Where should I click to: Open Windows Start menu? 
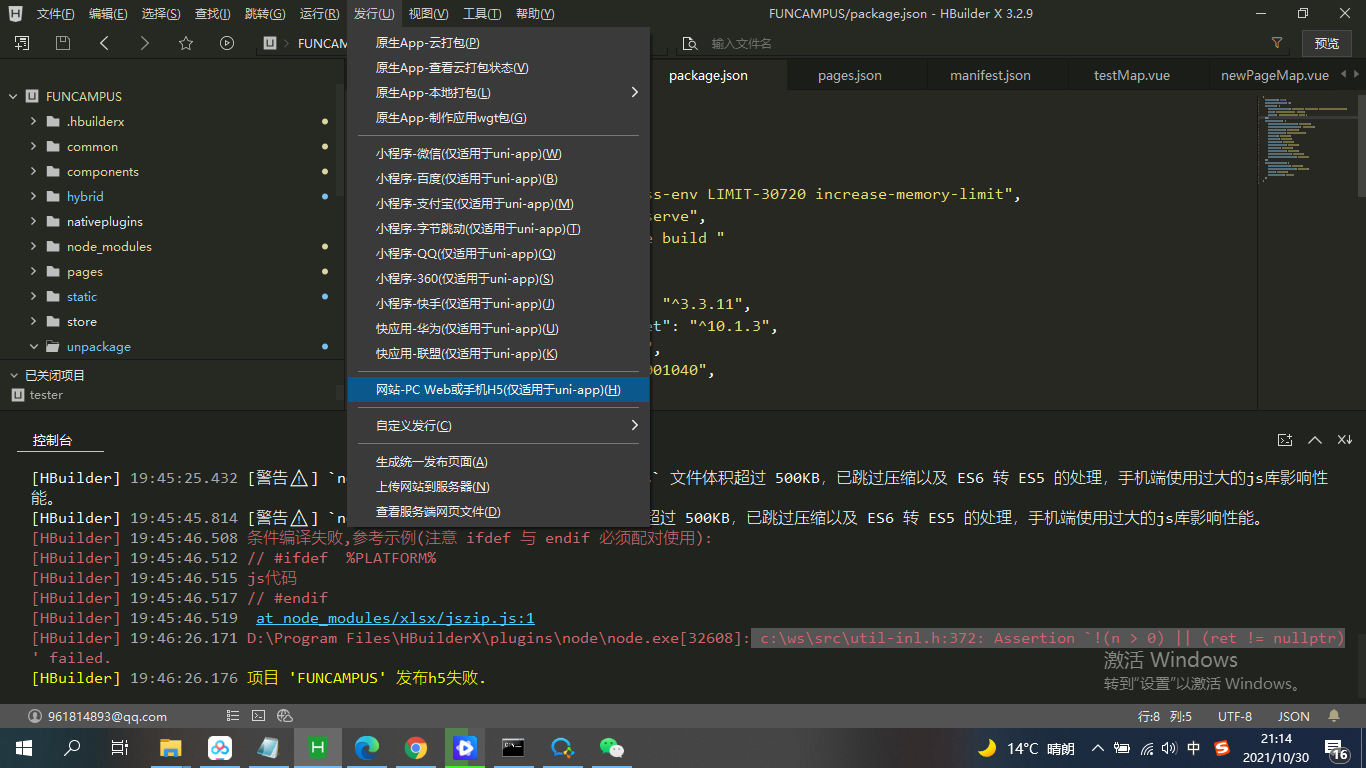(23, 748)
